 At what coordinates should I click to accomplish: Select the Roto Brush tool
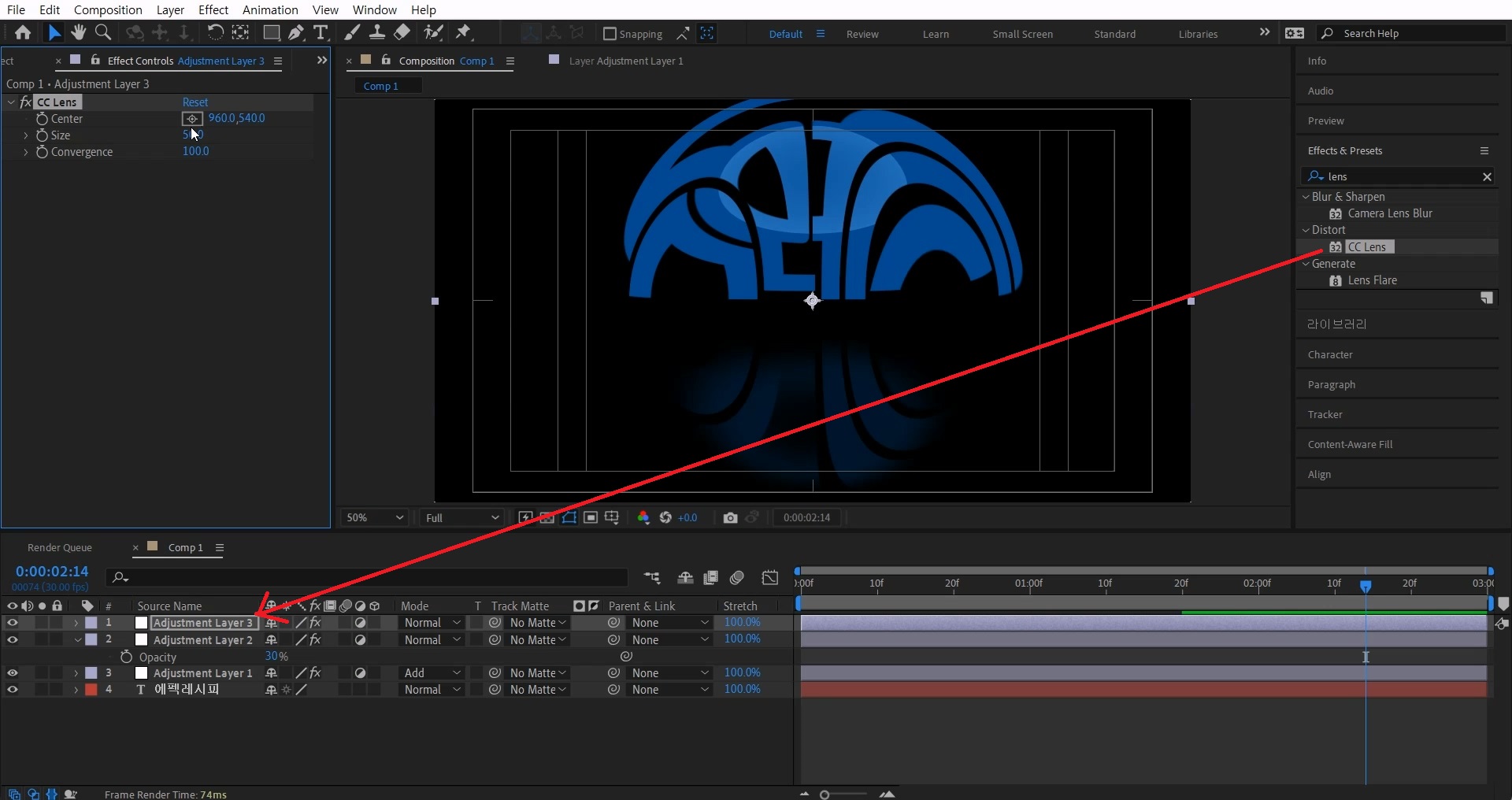tap(433, 32)
